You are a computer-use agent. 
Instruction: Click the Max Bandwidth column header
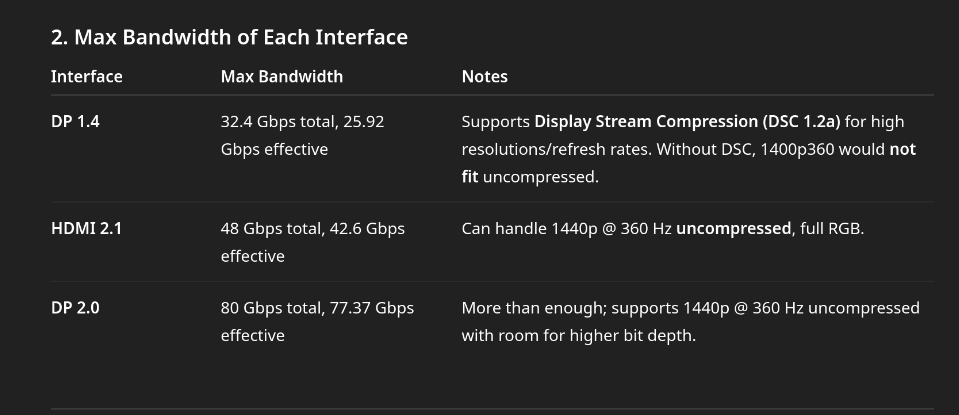(282, 76)
